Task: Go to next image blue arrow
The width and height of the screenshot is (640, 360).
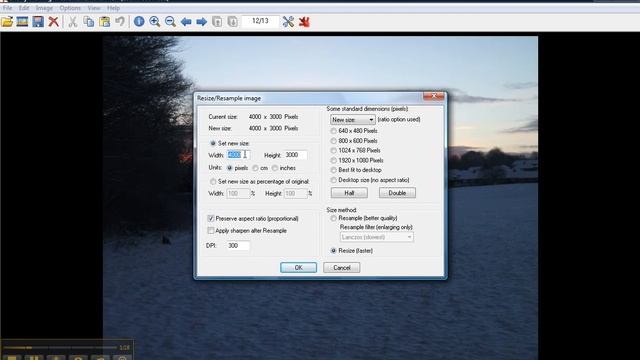Action: click(202, 22)
